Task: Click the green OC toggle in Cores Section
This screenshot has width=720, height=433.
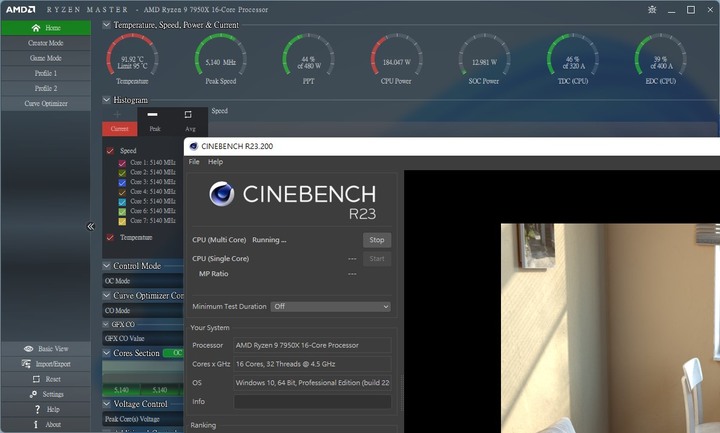Action: 174,353
